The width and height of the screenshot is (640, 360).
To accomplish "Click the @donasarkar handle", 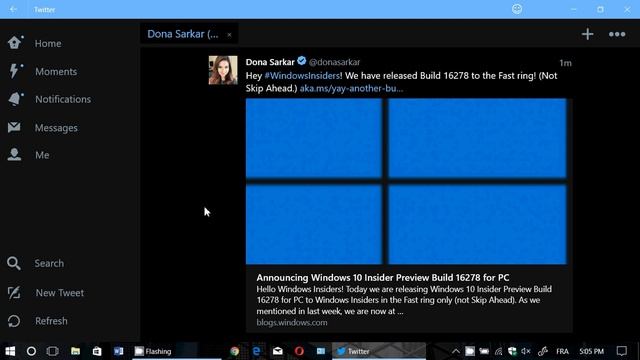I will (334, 62).
